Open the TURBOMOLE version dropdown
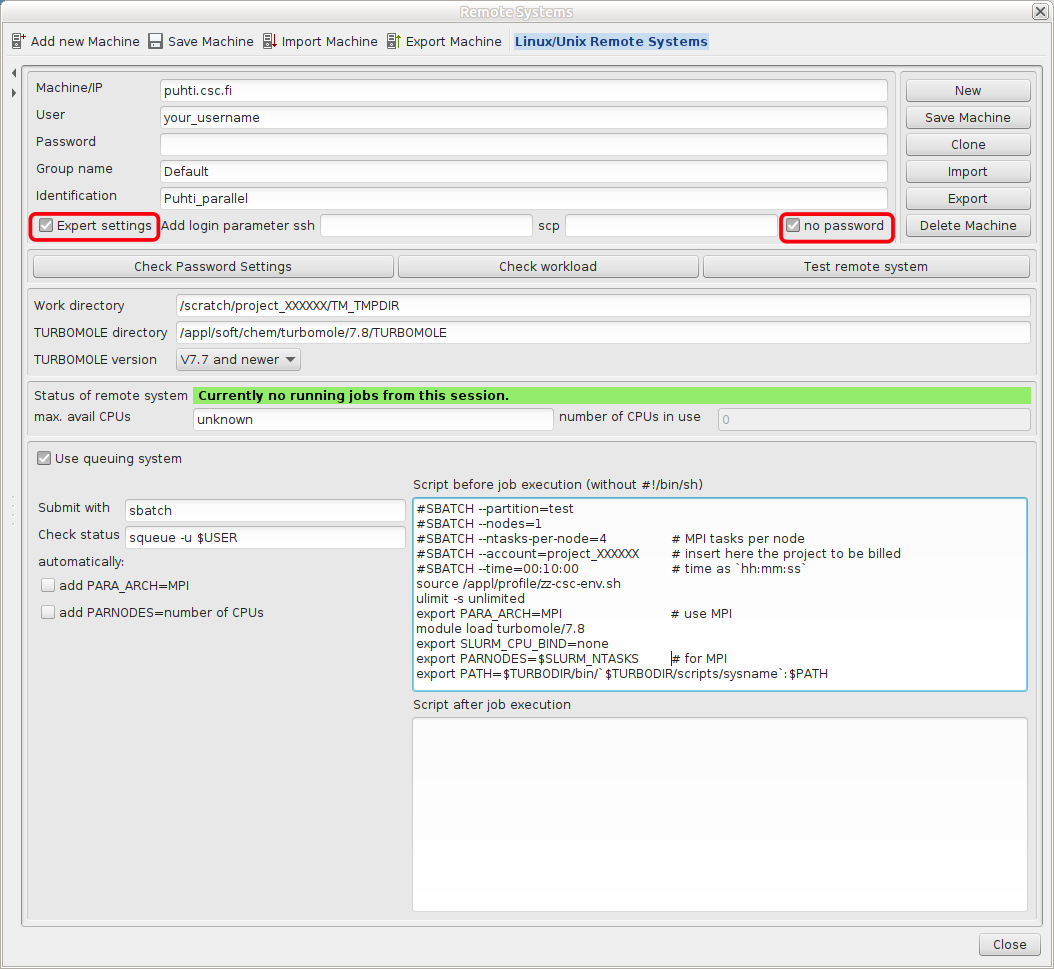 click(x=239, y=360)
